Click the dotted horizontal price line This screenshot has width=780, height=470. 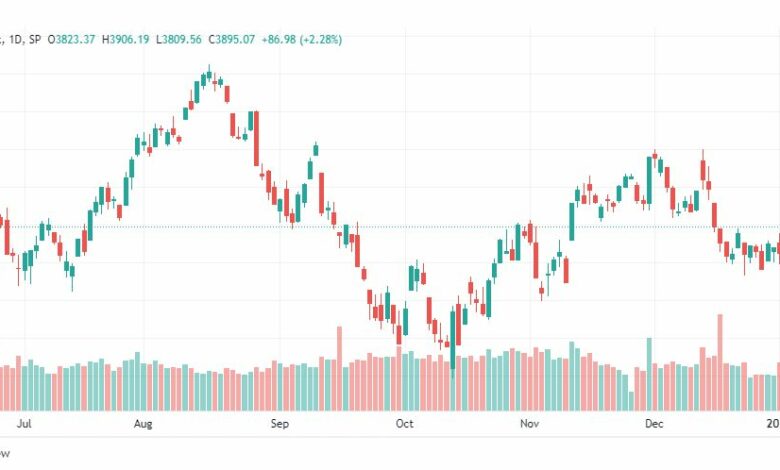click(390, 227)
